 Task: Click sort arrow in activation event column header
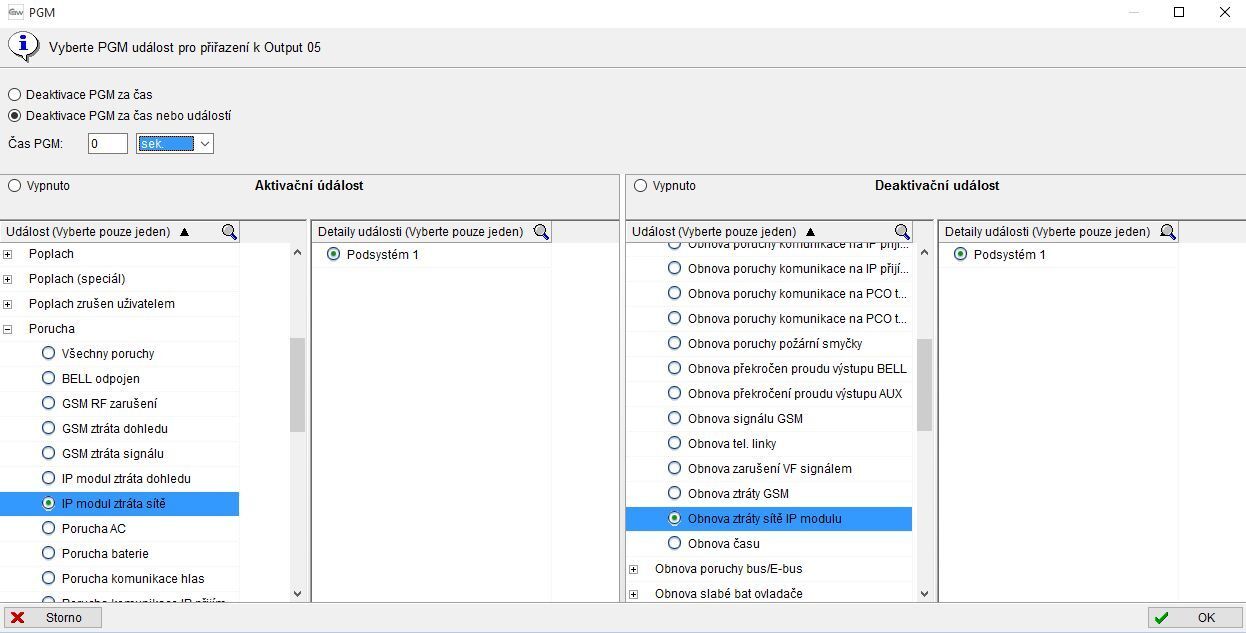pyautogui.click(x=184, y=232)
